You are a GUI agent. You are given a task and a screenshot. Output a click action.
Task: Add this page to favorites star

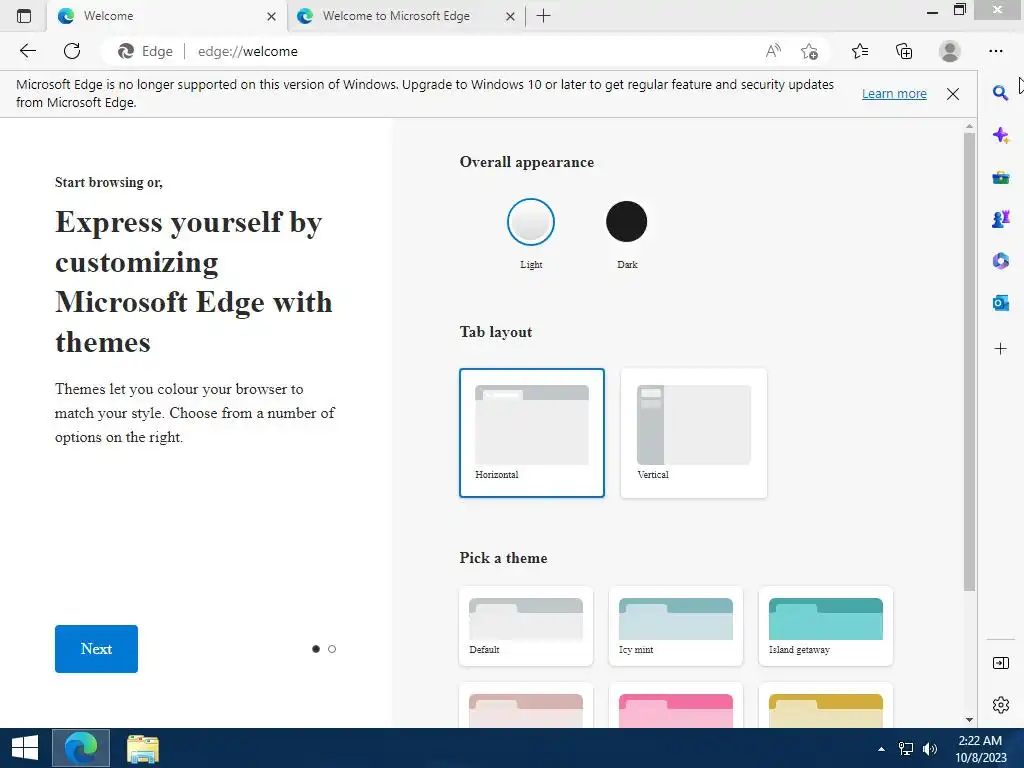point(809,51)
